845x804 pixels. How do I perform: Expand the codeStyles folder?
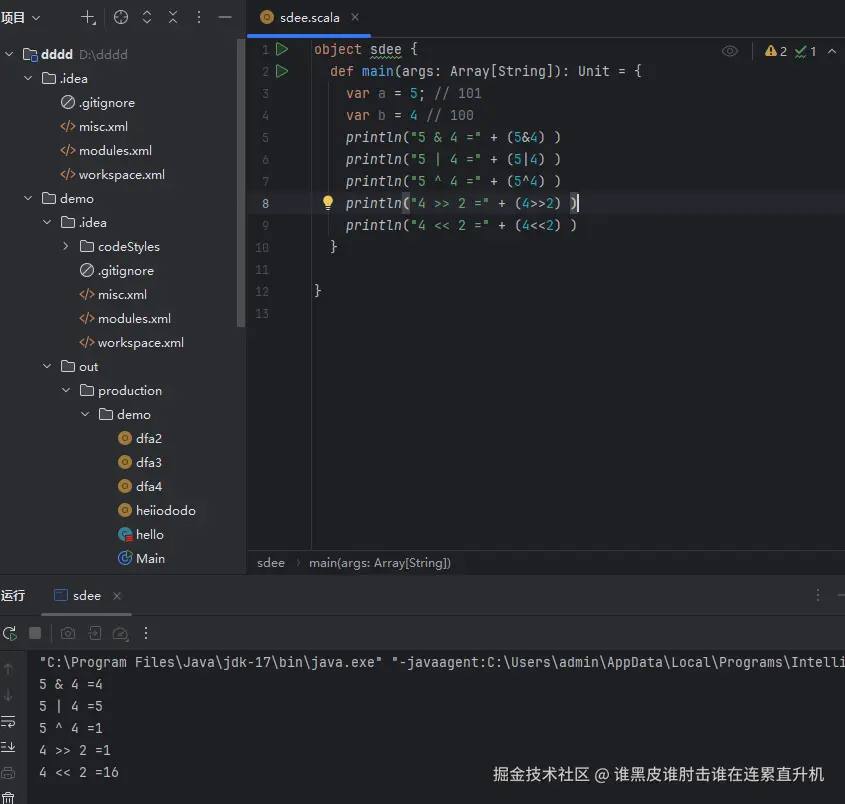[x=66, y=247]
